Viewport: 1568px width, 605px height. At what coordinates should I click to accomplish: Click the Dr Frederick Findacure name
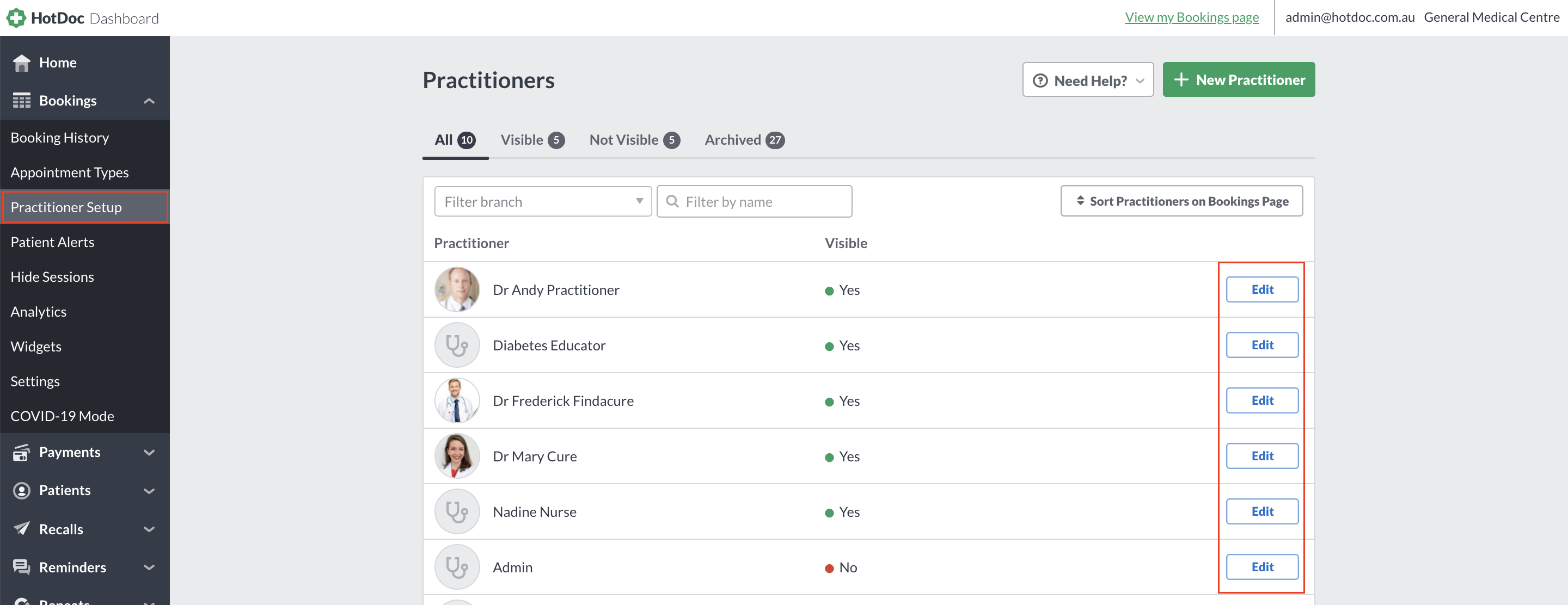click(x=563, y=400)
